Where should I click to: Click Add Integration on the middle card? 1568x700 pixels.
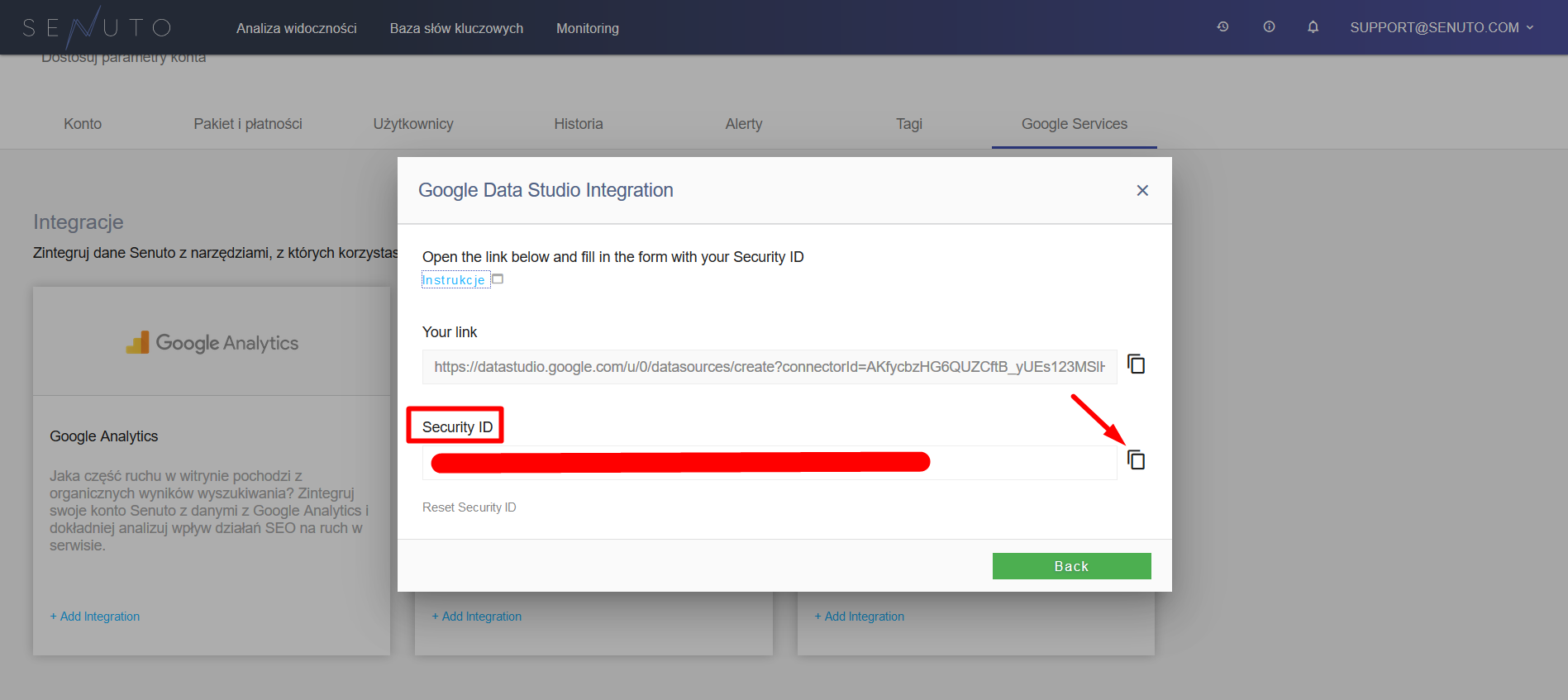pyautogui.click(x=477, y=617)
